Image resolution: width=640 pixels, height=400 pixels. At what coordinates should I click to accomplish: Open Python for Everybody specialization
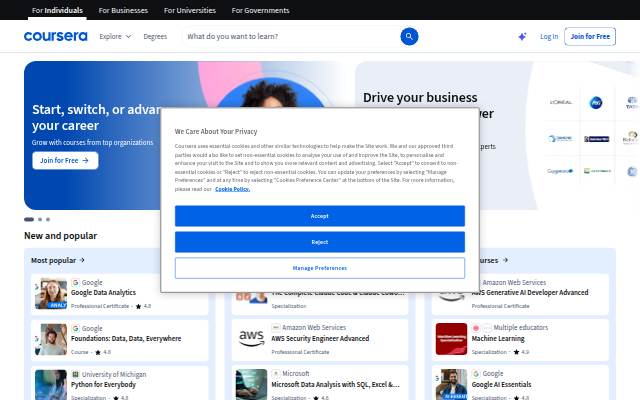[x=103, y=384]
